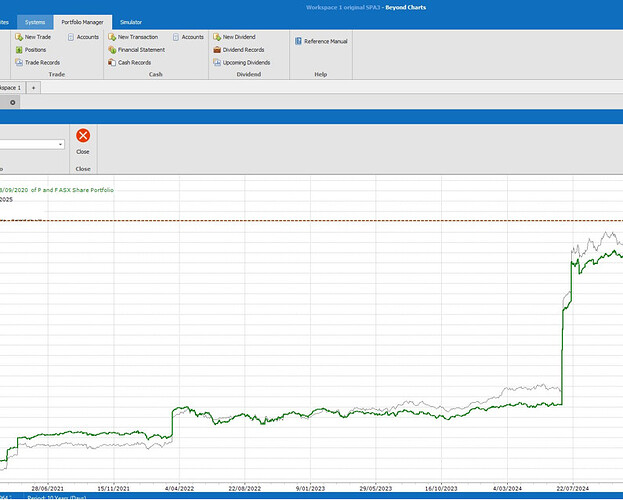Click the Dividend Records label

[244, 50]
